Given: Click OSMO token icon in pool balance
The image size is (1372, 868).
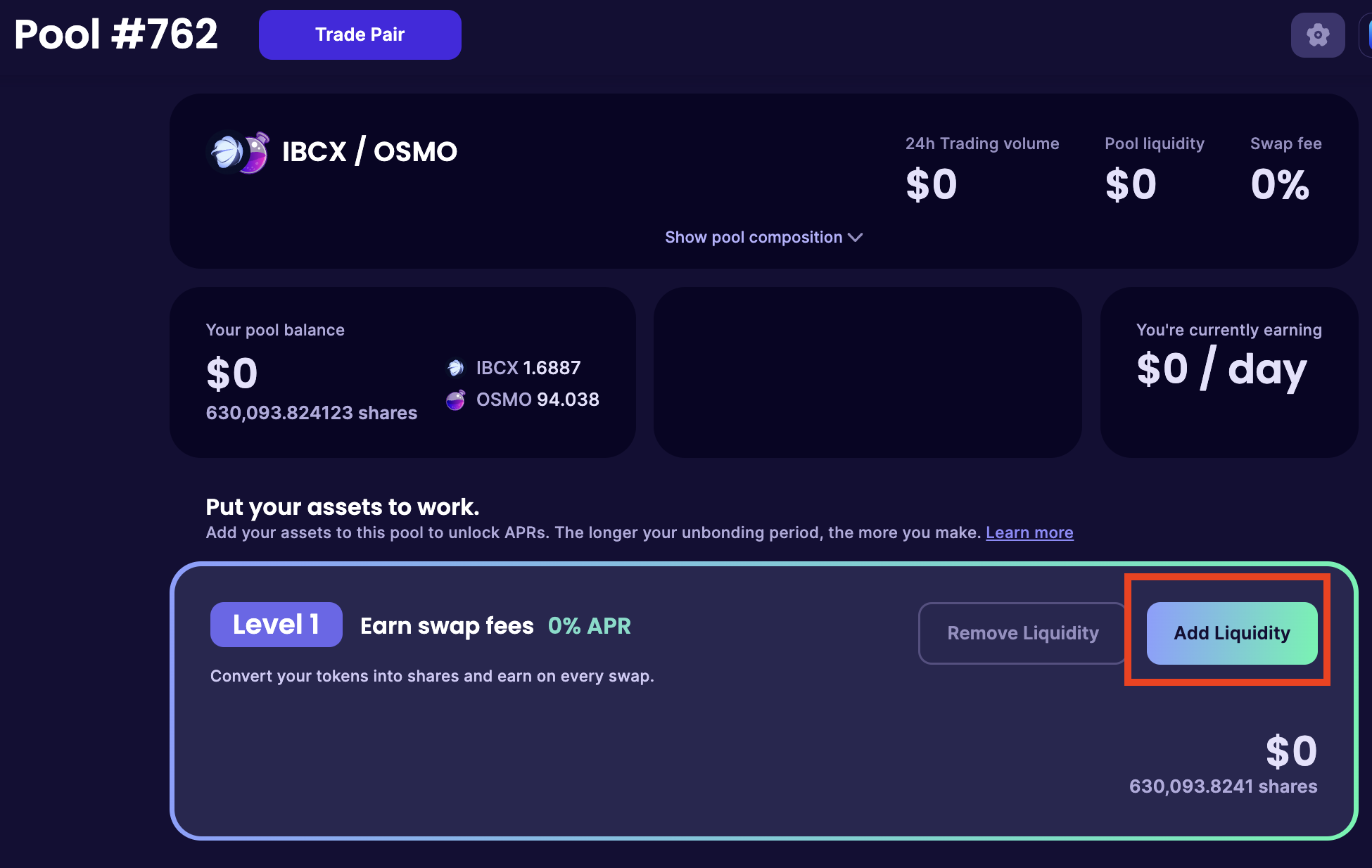Looking at the screenshot, I should point(455,400).
